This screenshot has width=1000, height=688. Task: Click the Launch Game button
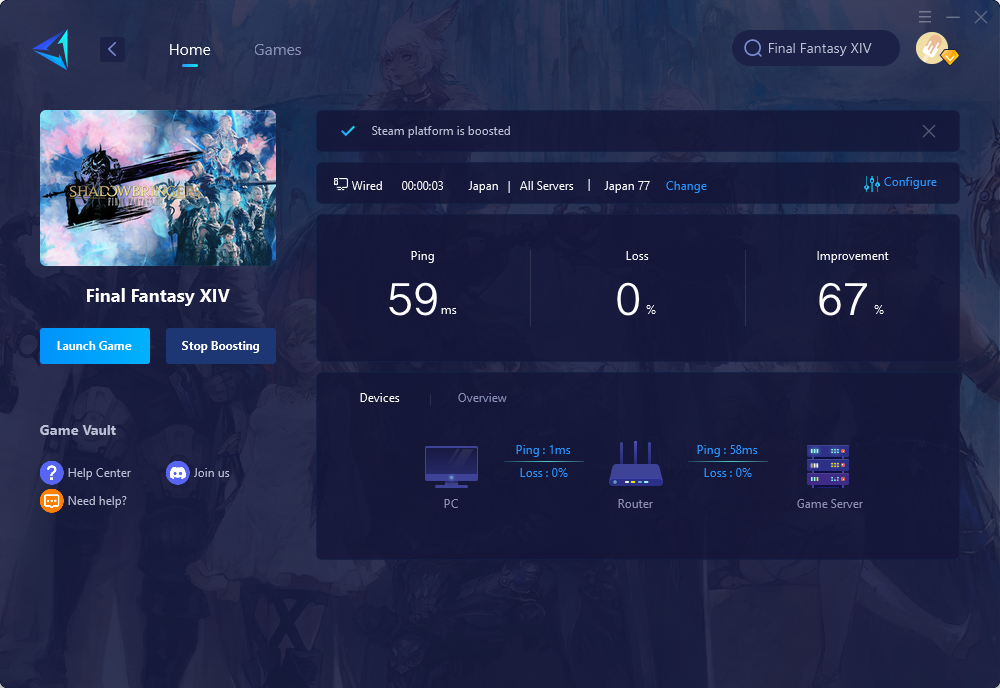coord(95,346)
